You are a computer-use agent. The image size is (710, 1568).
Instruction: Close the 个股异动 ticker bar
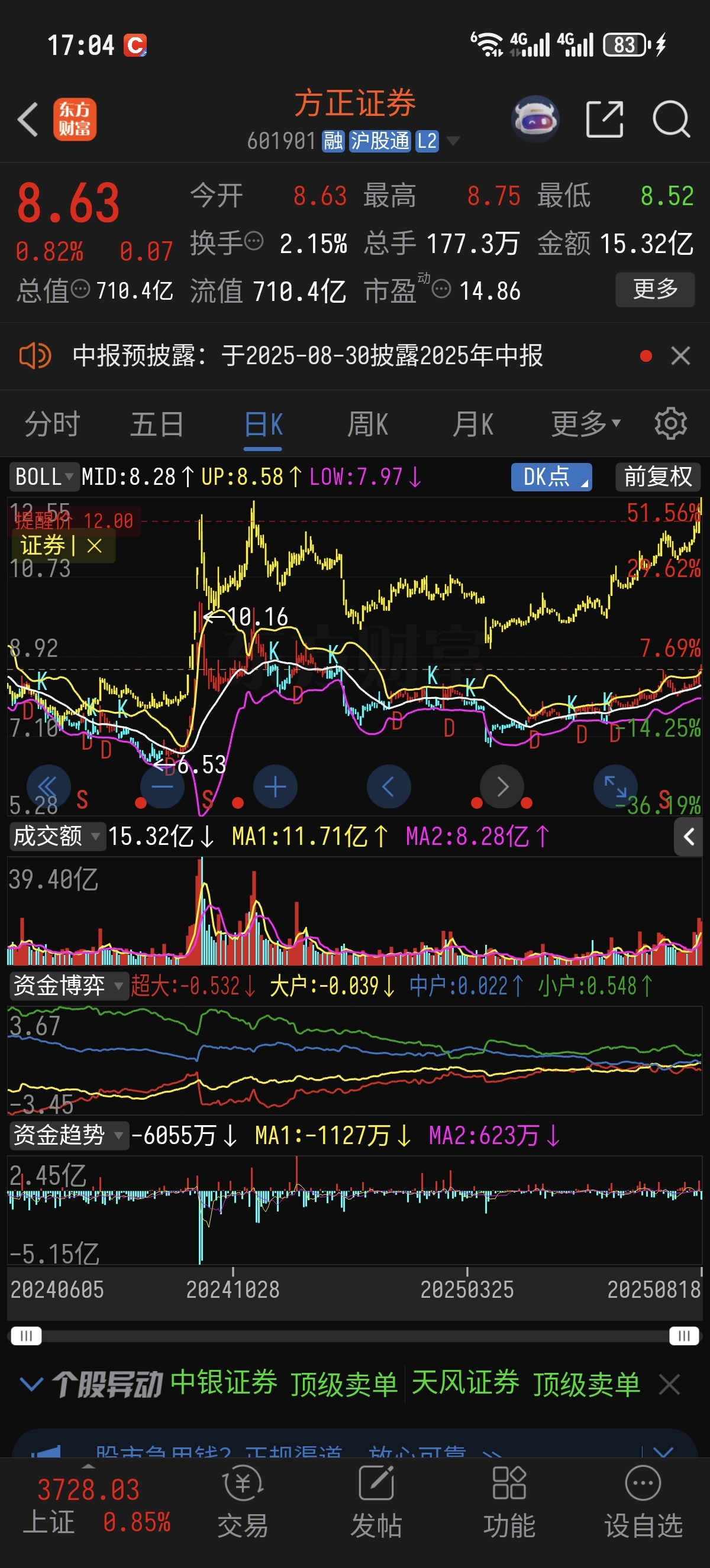tap(669, 1385)
